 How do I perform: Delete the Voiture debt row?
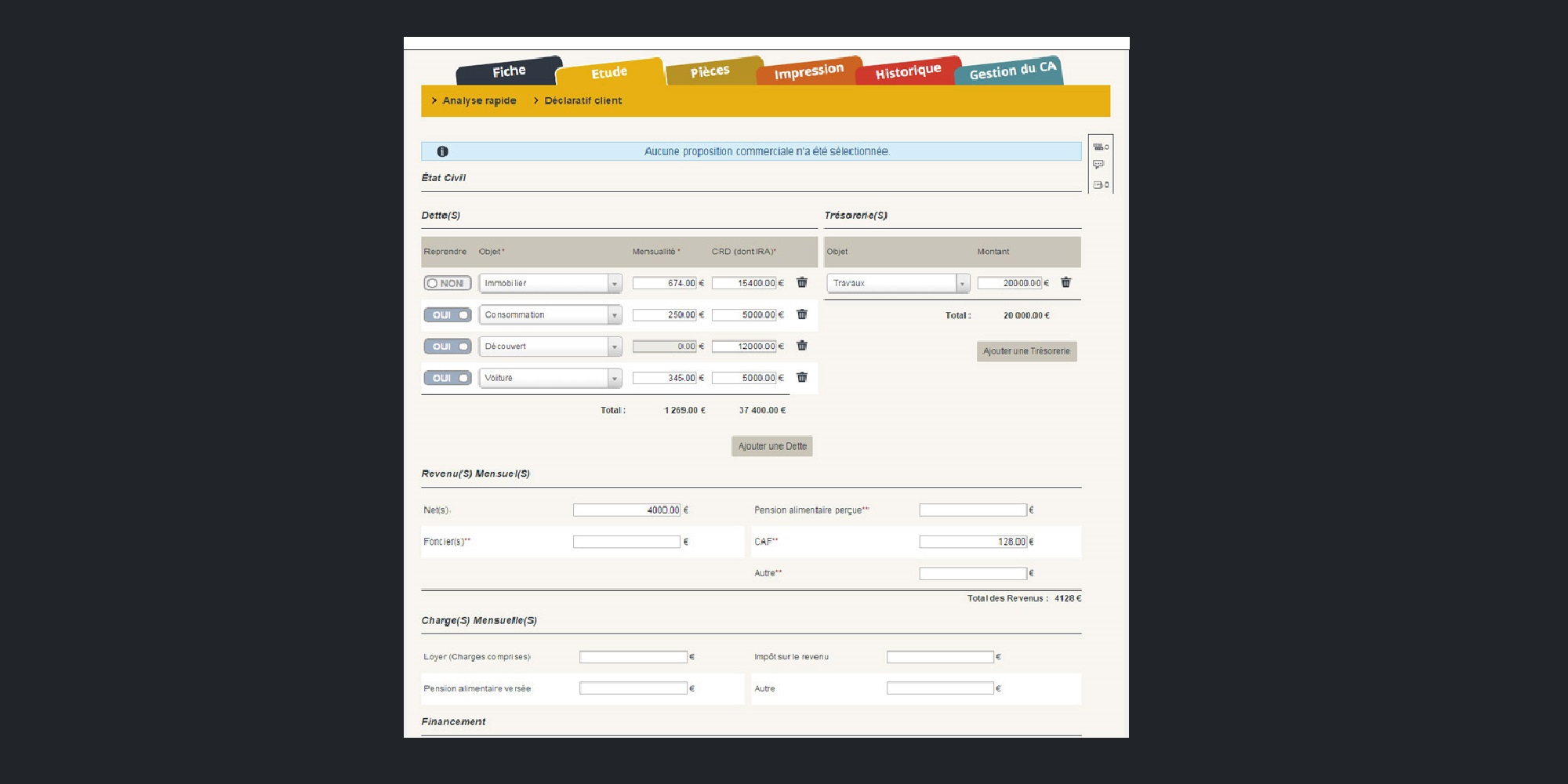[802, 377]
